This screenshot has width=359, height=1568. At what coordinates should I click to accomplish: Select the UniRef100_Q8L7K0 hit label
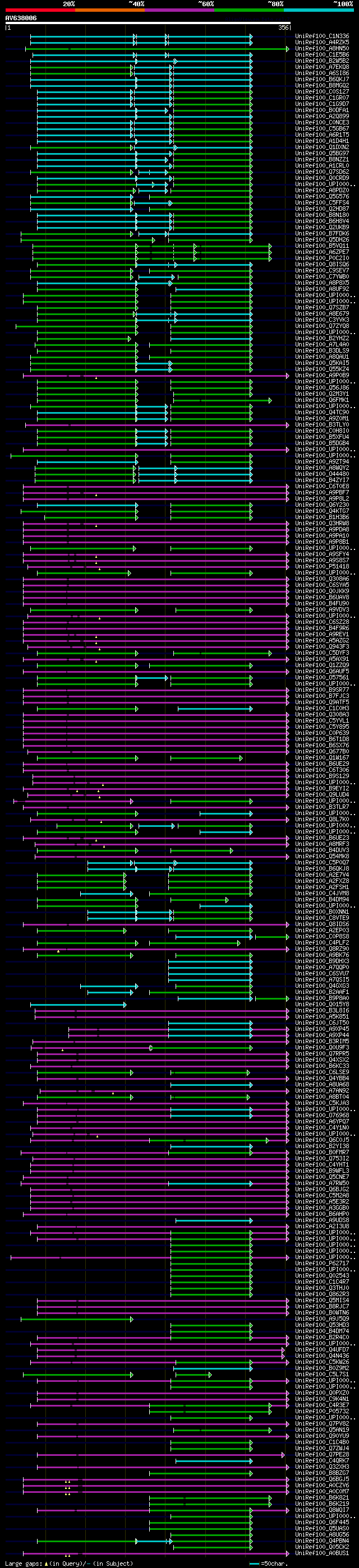pyautogui.click(x=322, y=819)
